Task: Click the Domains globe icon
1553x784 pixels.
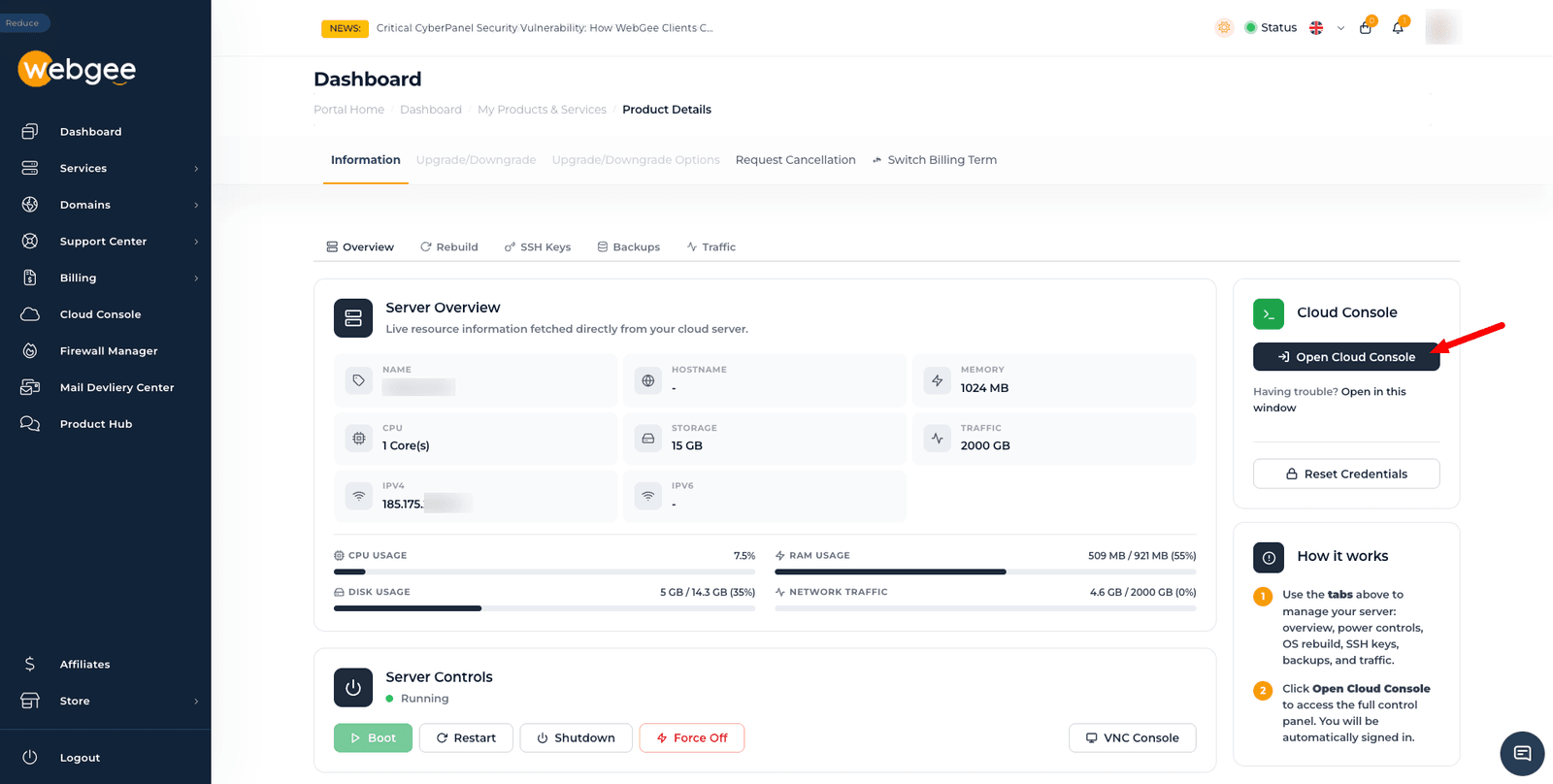Action: [30, 205]
